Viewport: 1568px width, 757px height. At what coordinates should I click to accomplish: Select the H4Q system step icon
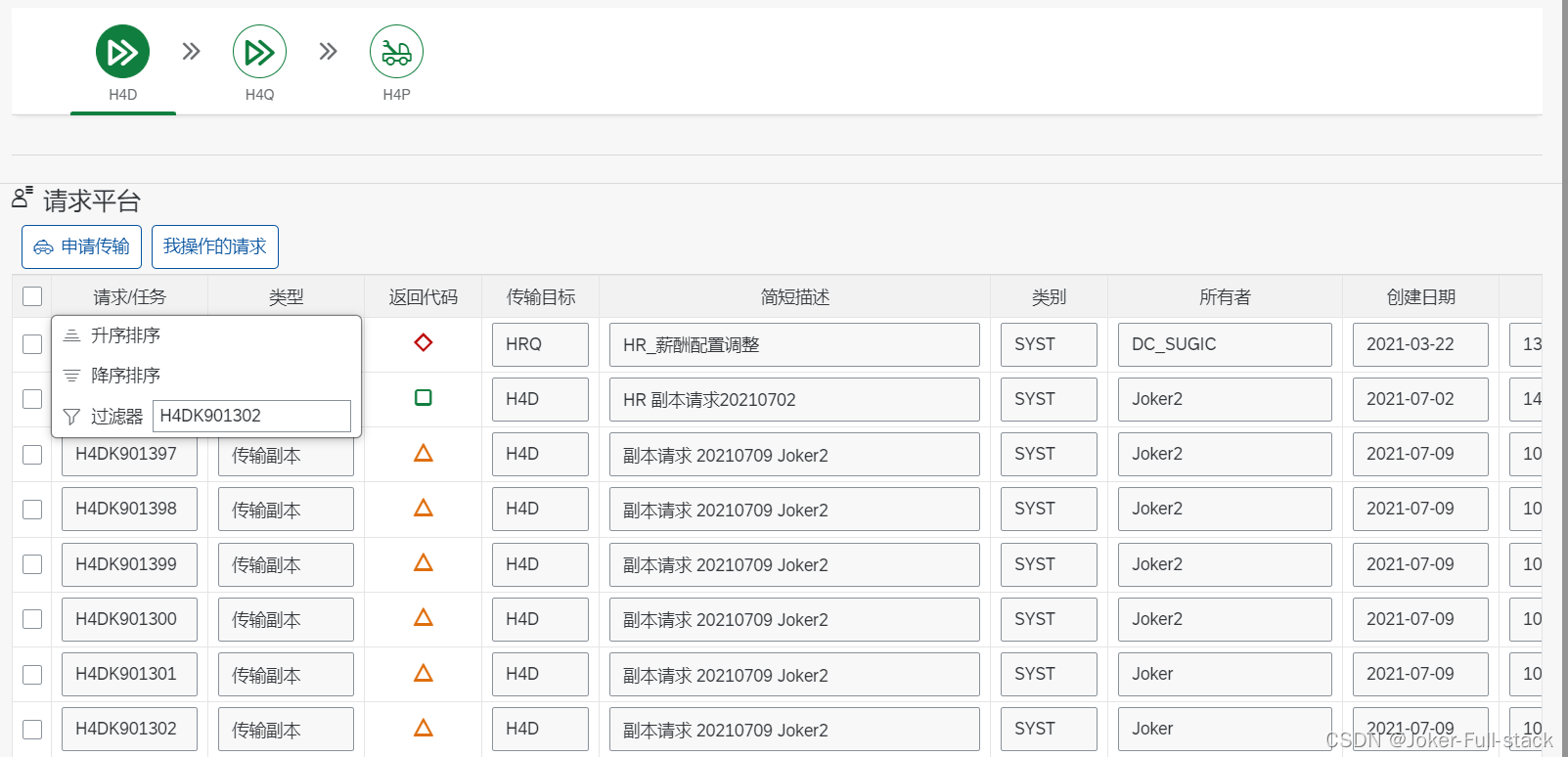coord(259,52)
